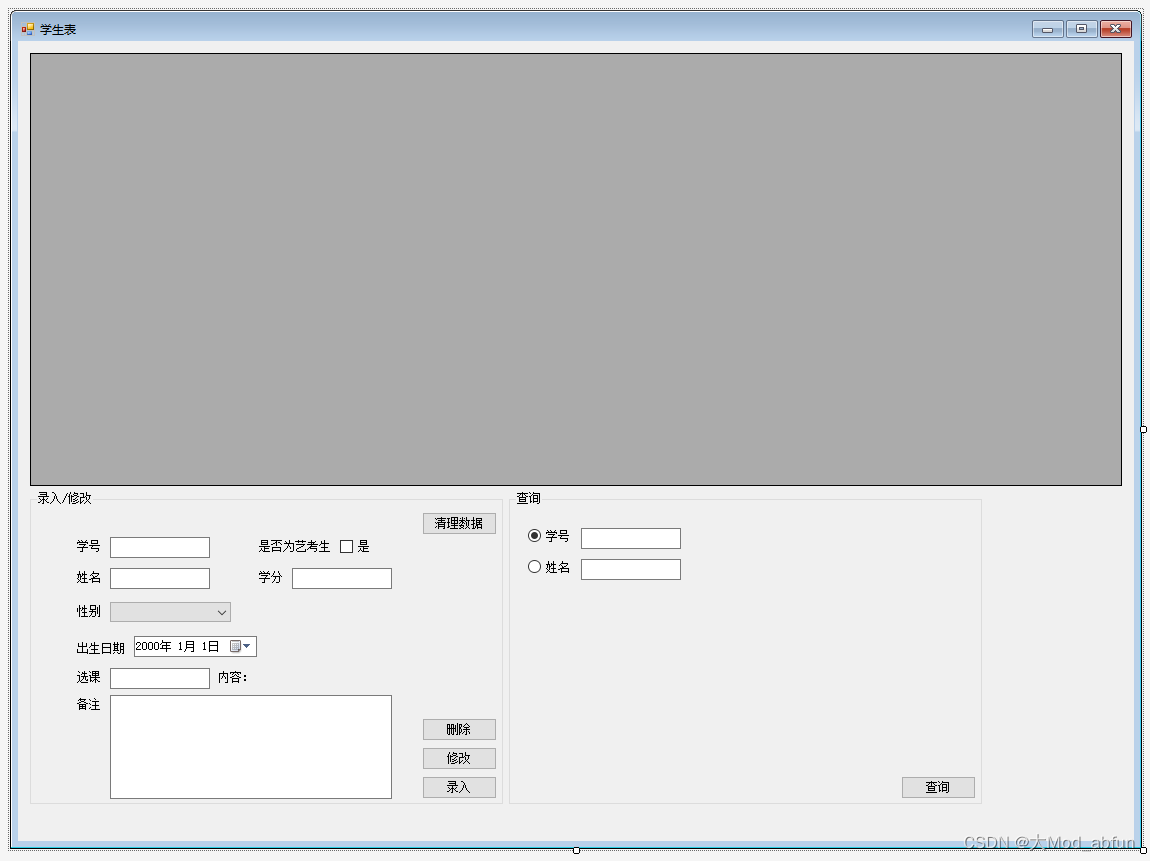Check the 是 checkbox for 是否为艺考生
This screenshot has height=861, width=1150.
pos(346,546)
